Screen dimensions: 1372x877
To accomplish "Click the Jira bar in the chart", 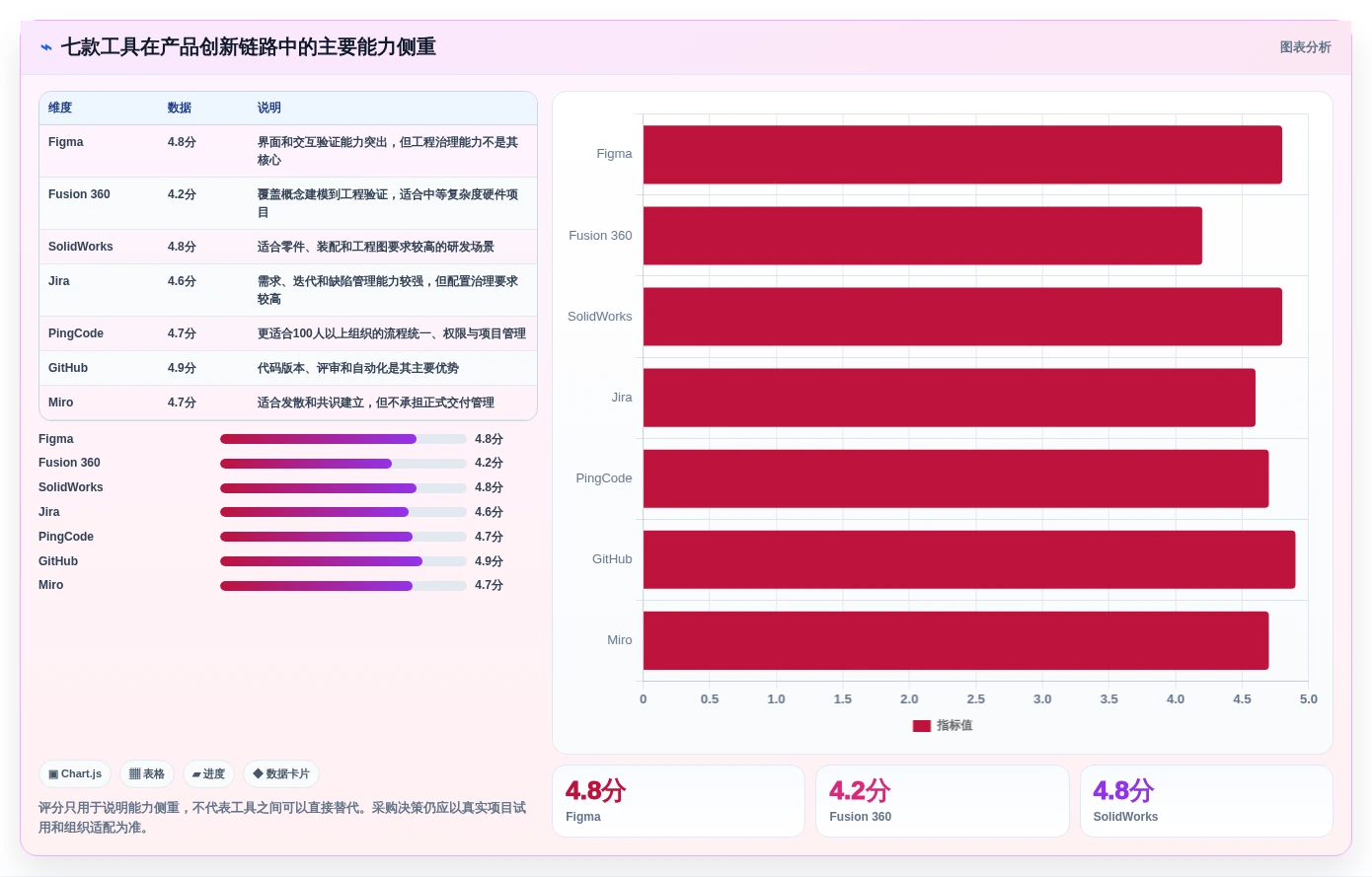I will coord(950,398).
